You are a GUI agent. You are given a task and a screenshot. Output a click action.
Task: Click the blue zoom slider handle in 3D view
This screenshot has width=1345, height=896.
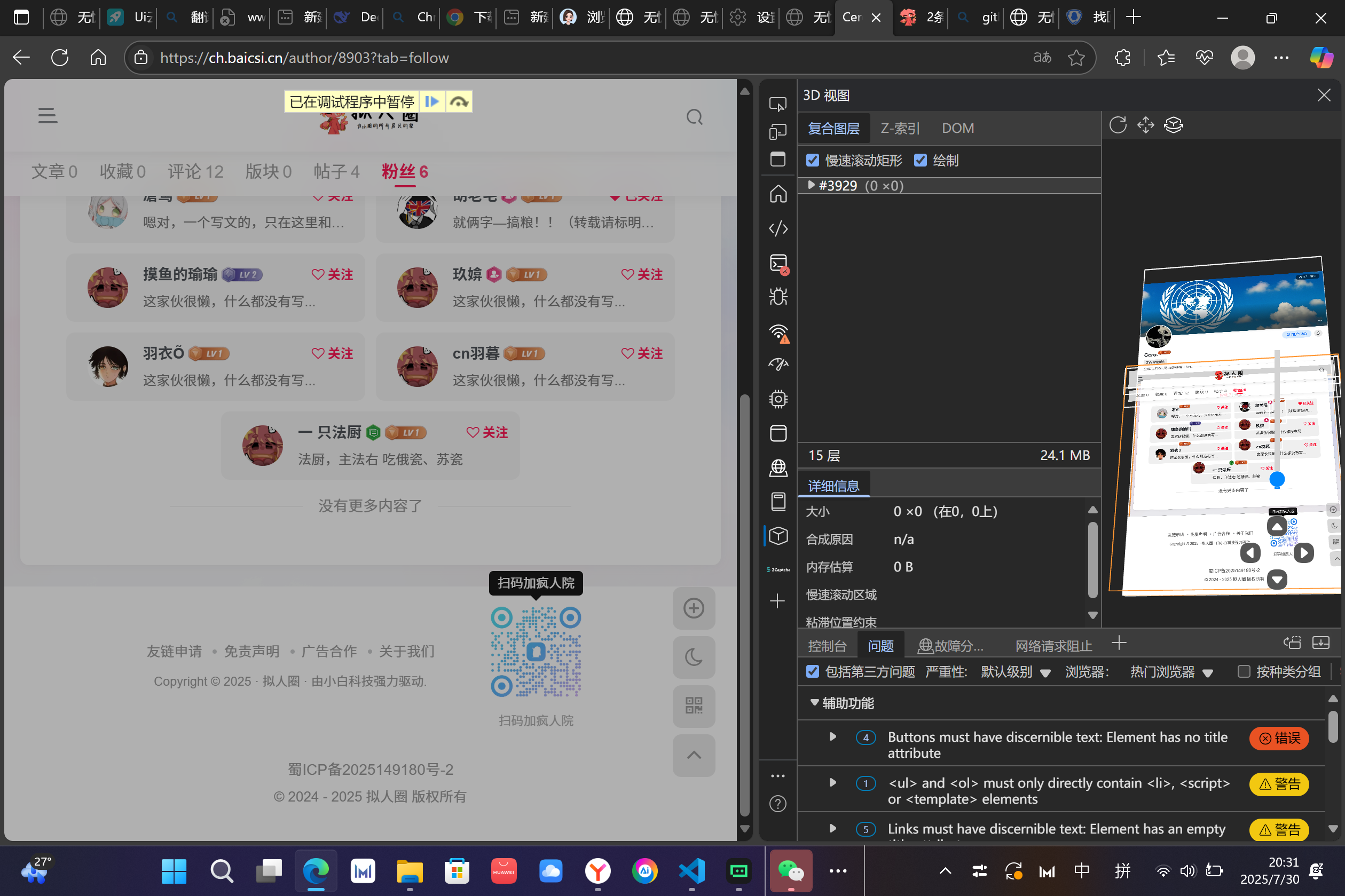[1277, 479]
